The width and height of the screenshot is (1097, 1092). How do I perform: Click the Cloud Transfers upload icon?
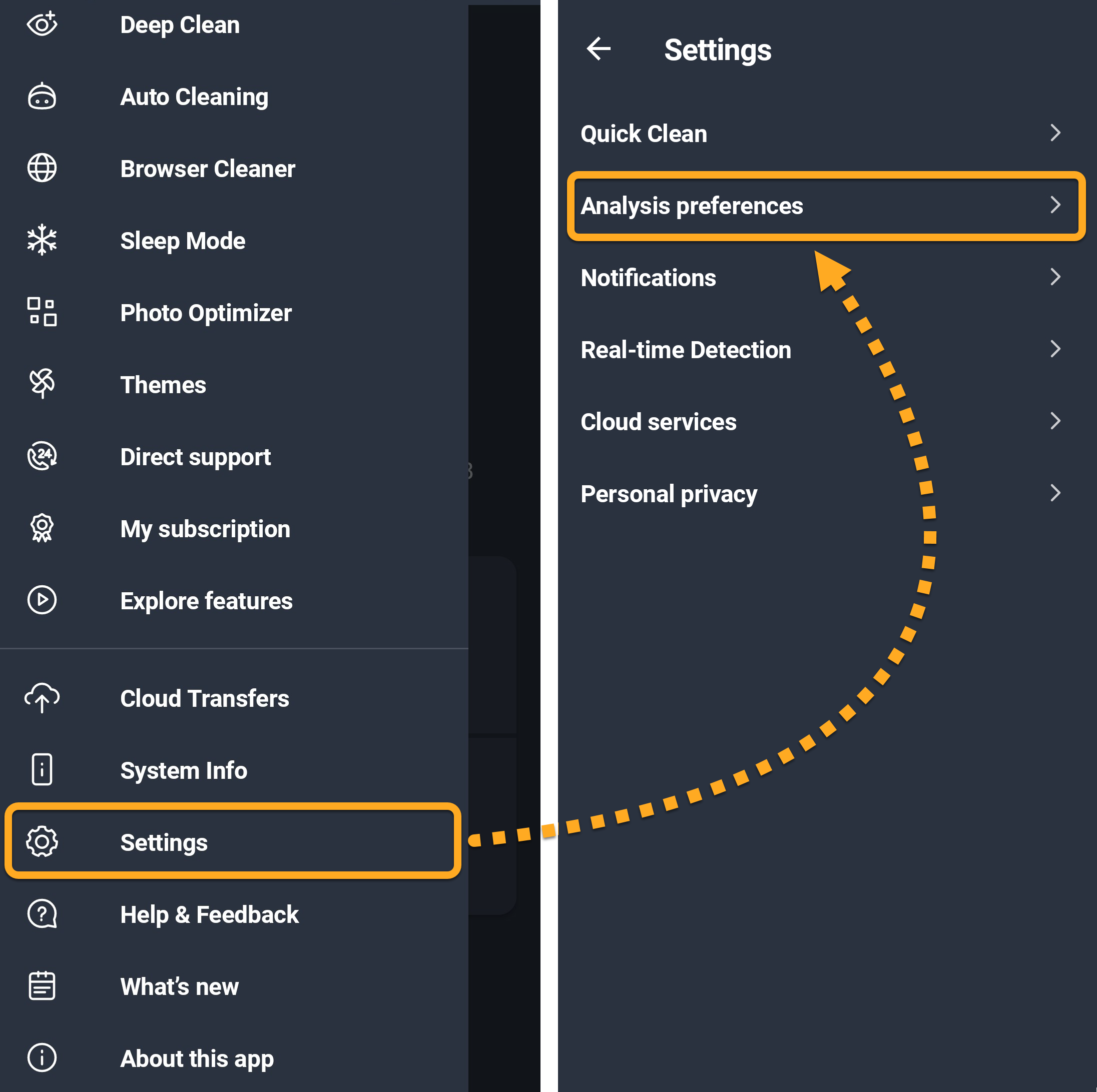coord(42,698)
